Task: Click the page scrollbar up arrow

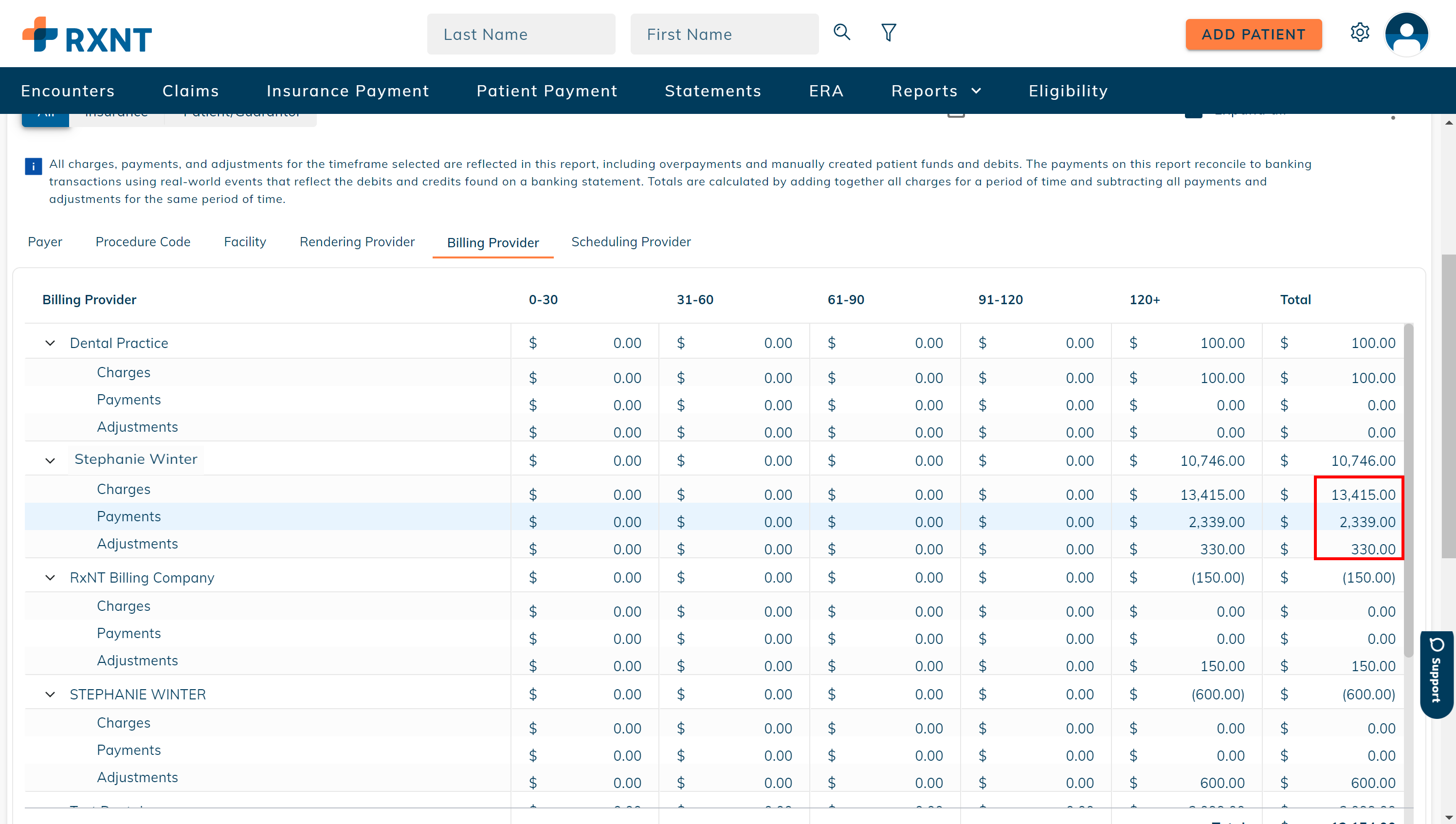Action: click(1449, 122)
